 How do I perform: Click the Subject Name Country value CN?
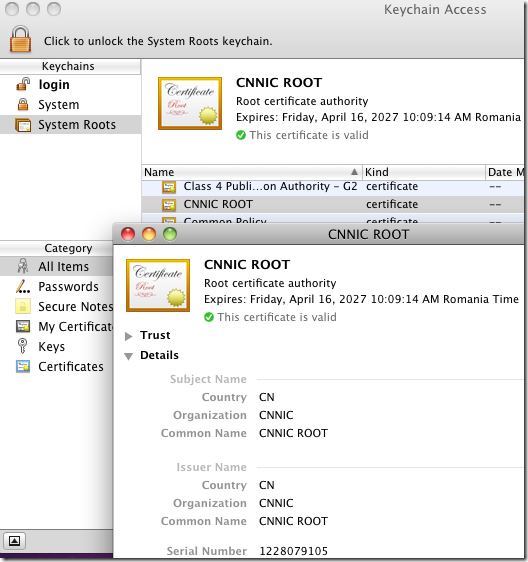click(267, 397)
